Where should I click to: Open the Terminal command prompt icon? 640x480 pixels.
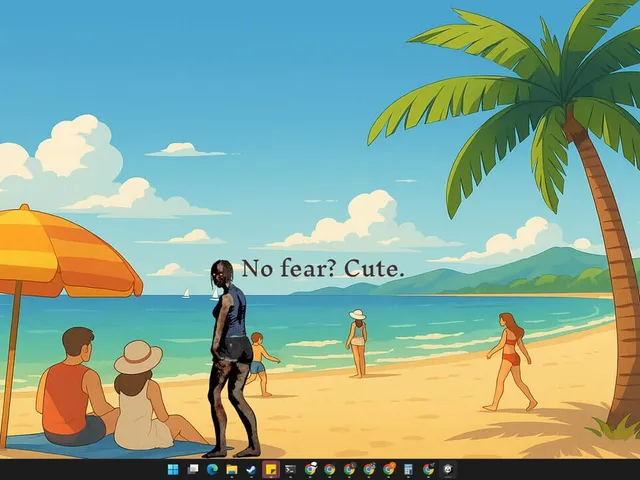tap(290, 469)
